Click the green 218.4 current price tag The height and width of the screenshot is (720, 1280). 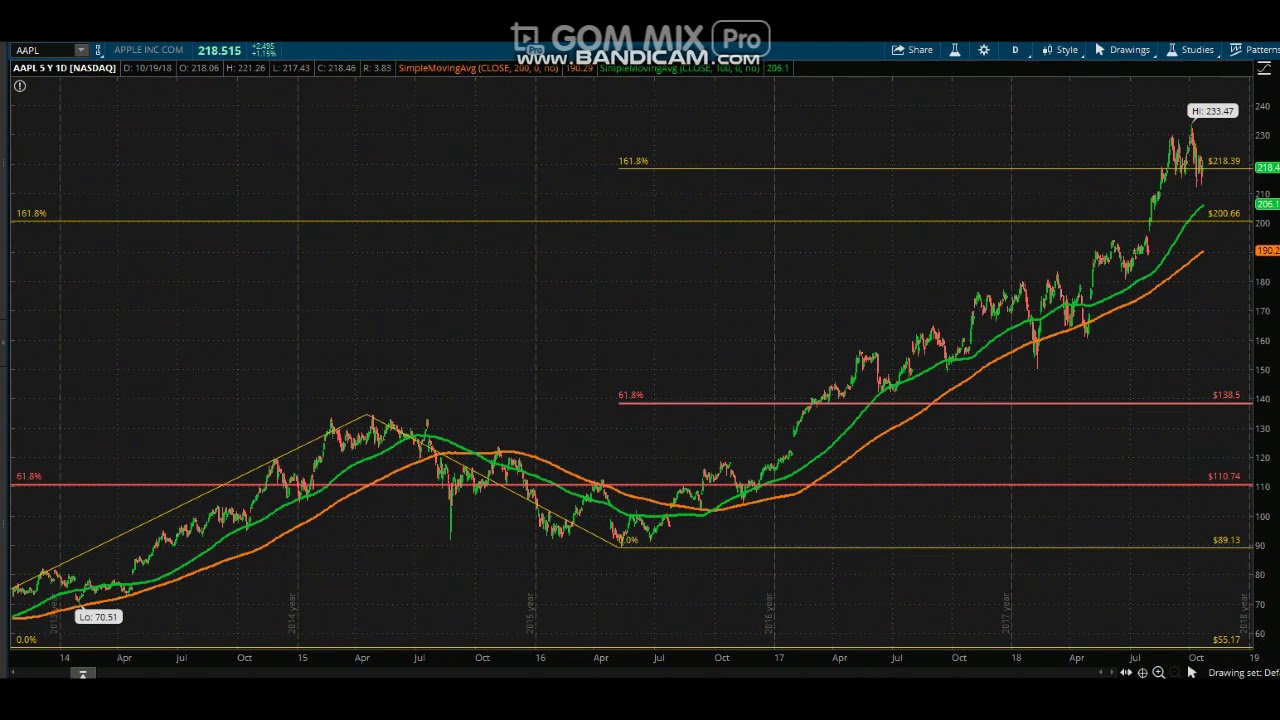[x=1267, y=168]
